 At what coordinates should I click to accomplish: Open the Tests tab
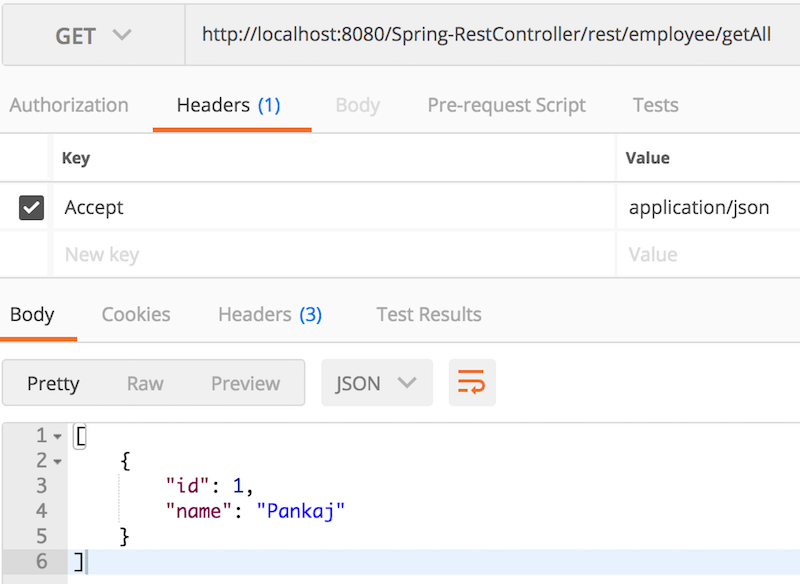[x=655, y=105]
